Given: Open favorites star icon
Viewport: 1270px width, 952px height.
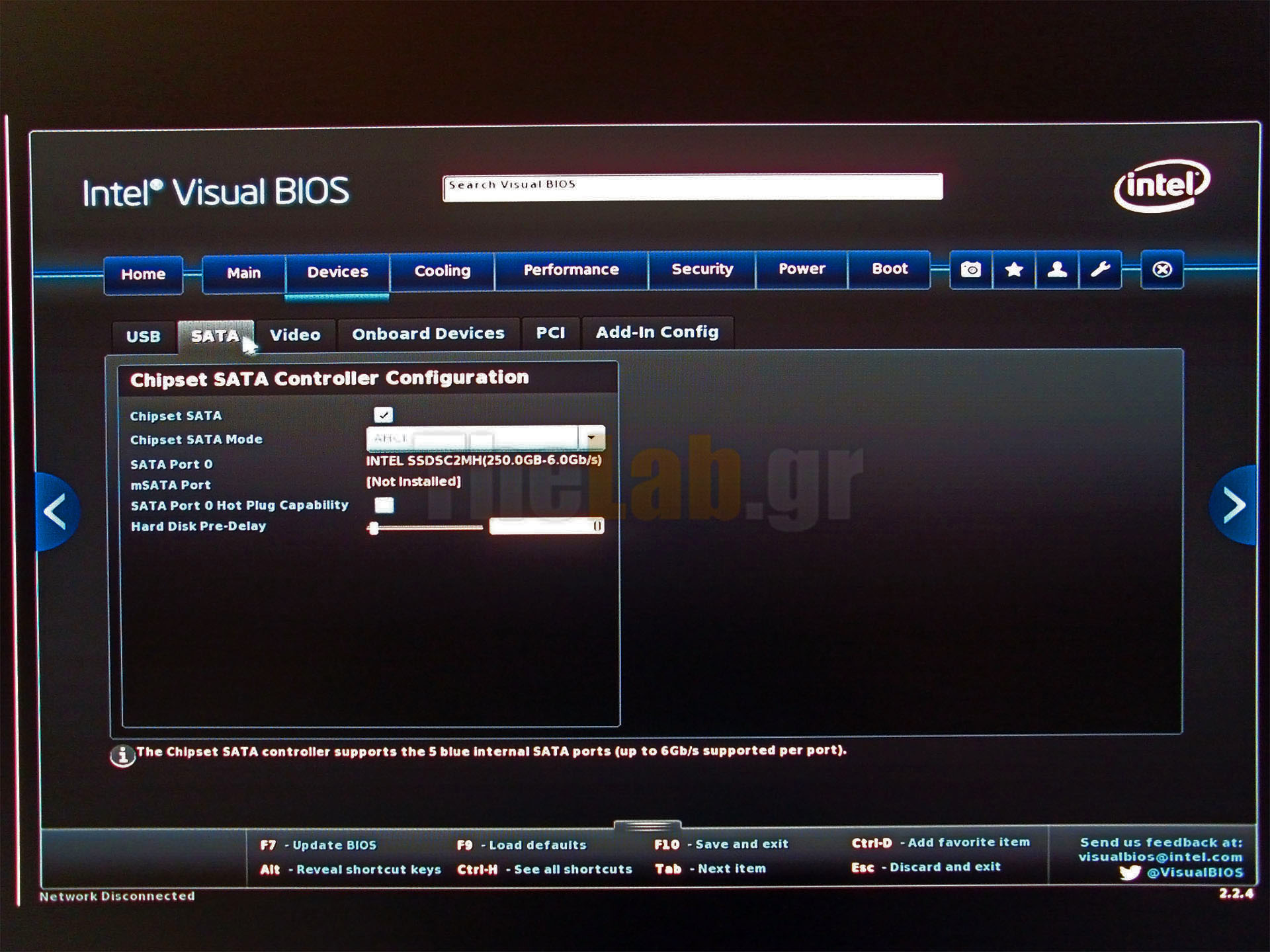Looking at the screenshot, I should coord(1013,270).
